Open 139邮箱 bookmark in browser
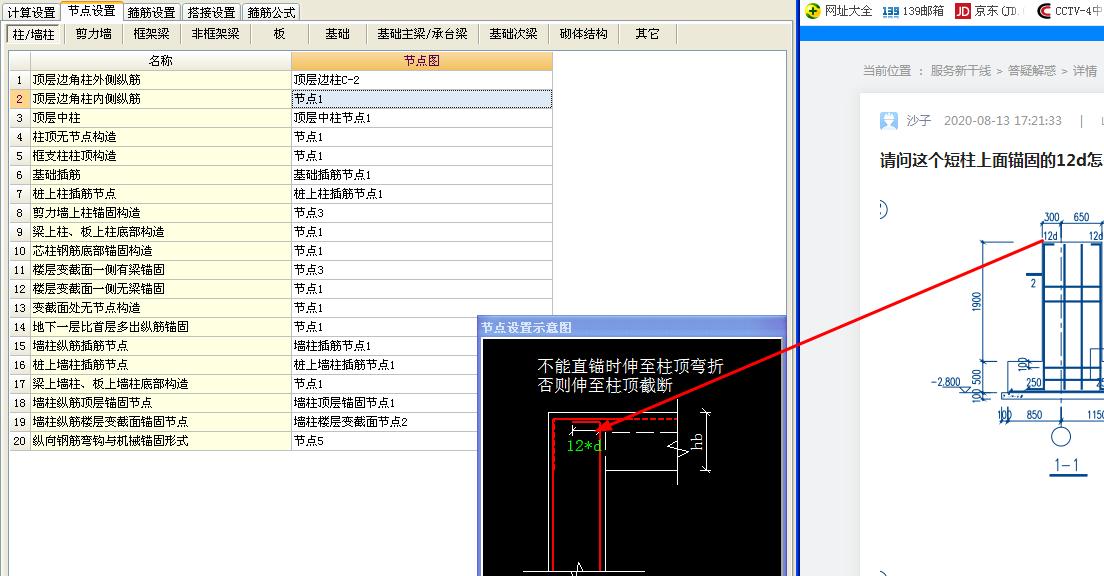Screen dimensions: 1104x576 click(x=912, y=11)
